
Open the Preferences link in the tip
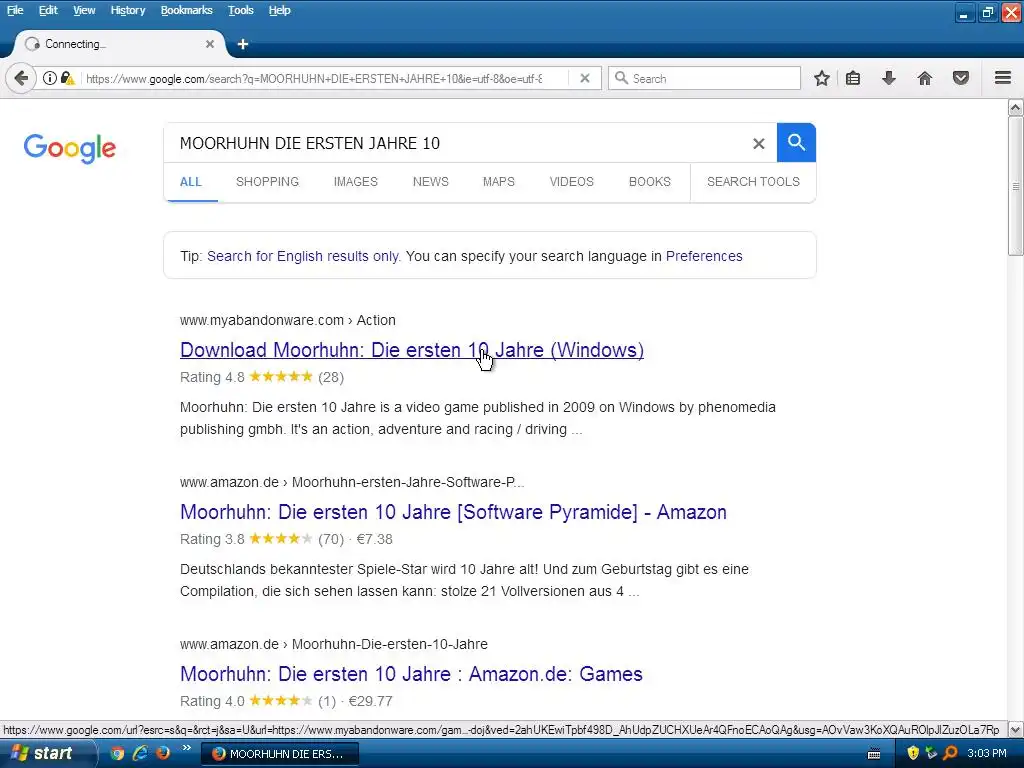pos(704,256)
